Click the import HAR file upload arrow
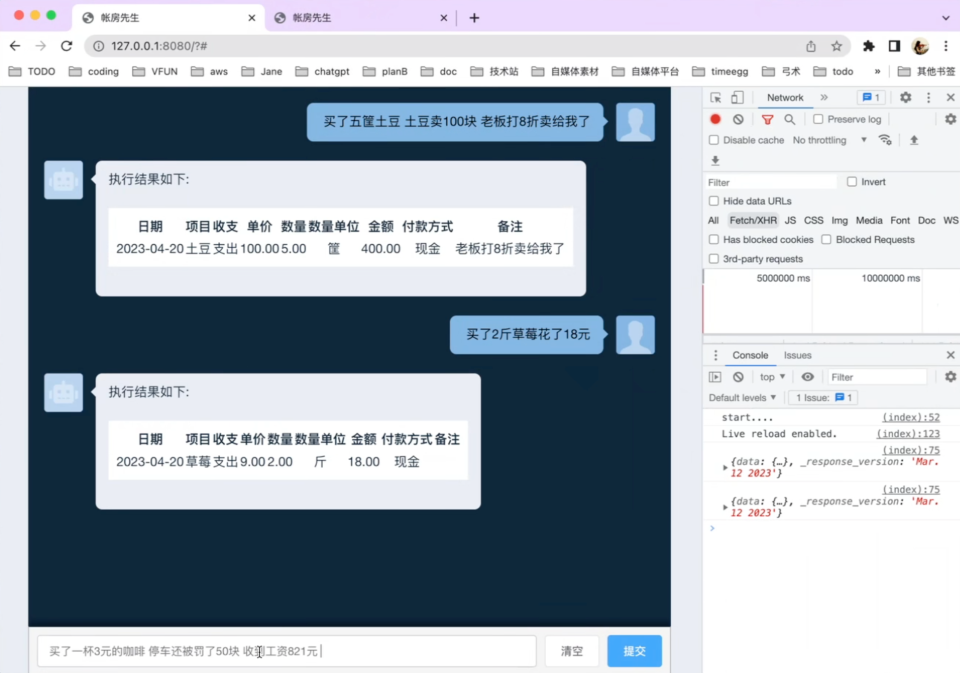Viewport: 960px width, 673px height. click(x=914, y=140)
